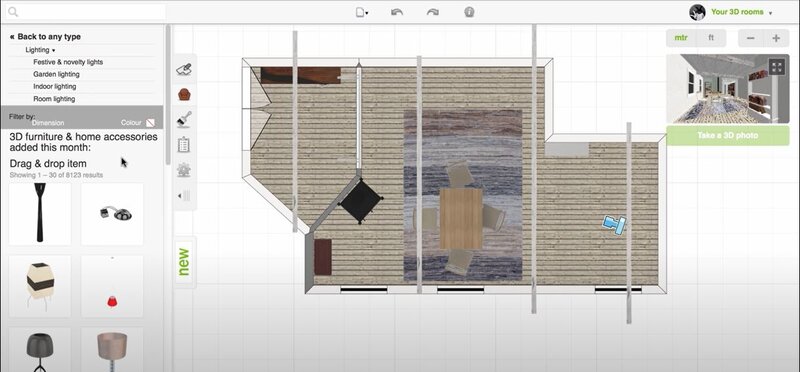Switch units to mtr
This screenshot has height=372, width=800.
[x=681, y=38]
